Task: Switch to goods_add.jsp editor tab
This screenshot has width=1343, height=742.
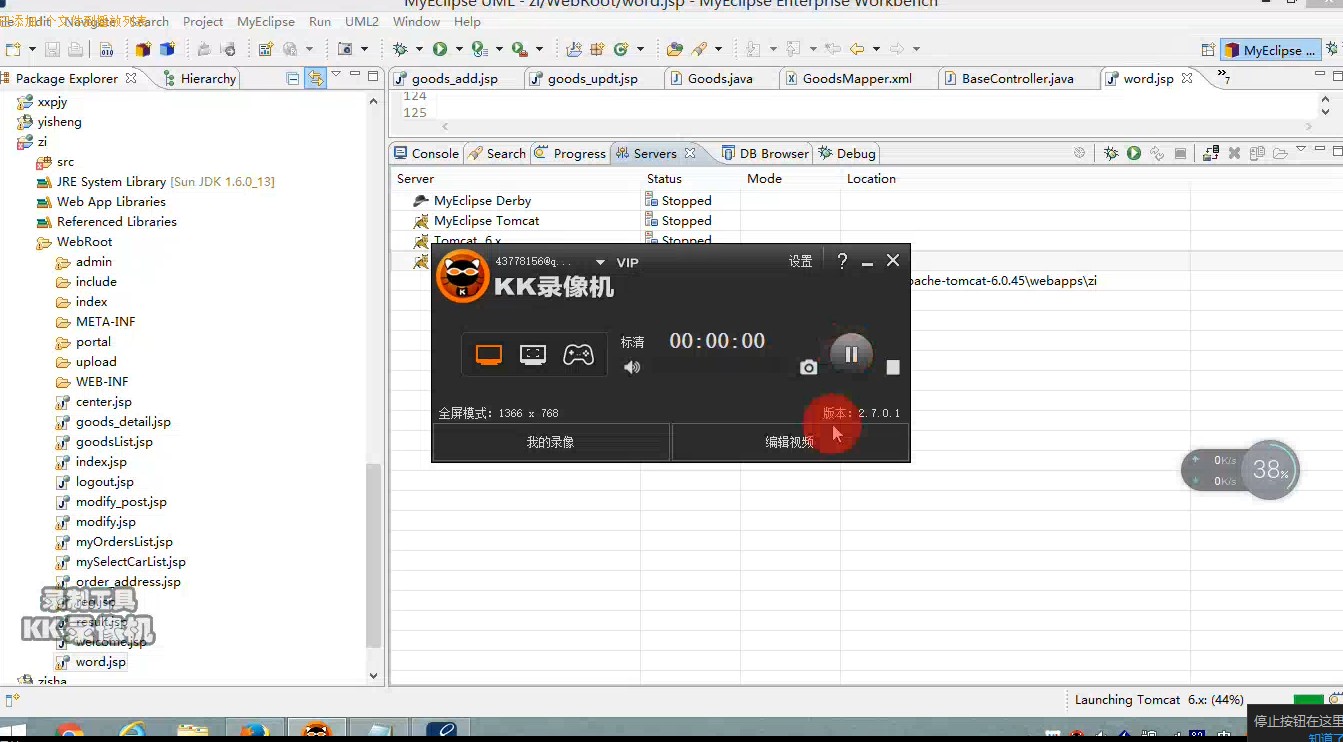Action: [x=454, y=78]
